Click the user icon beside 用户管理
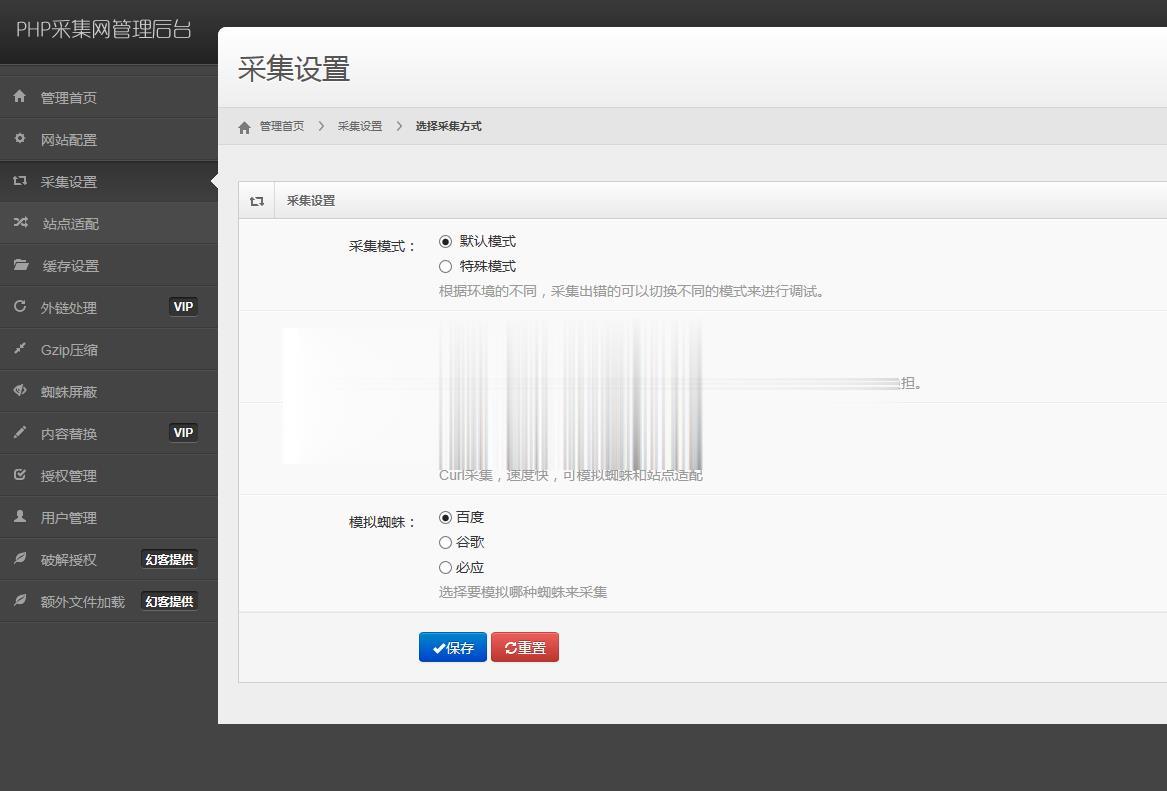This screenshot has height=791, width=1167. coord(20,516)
